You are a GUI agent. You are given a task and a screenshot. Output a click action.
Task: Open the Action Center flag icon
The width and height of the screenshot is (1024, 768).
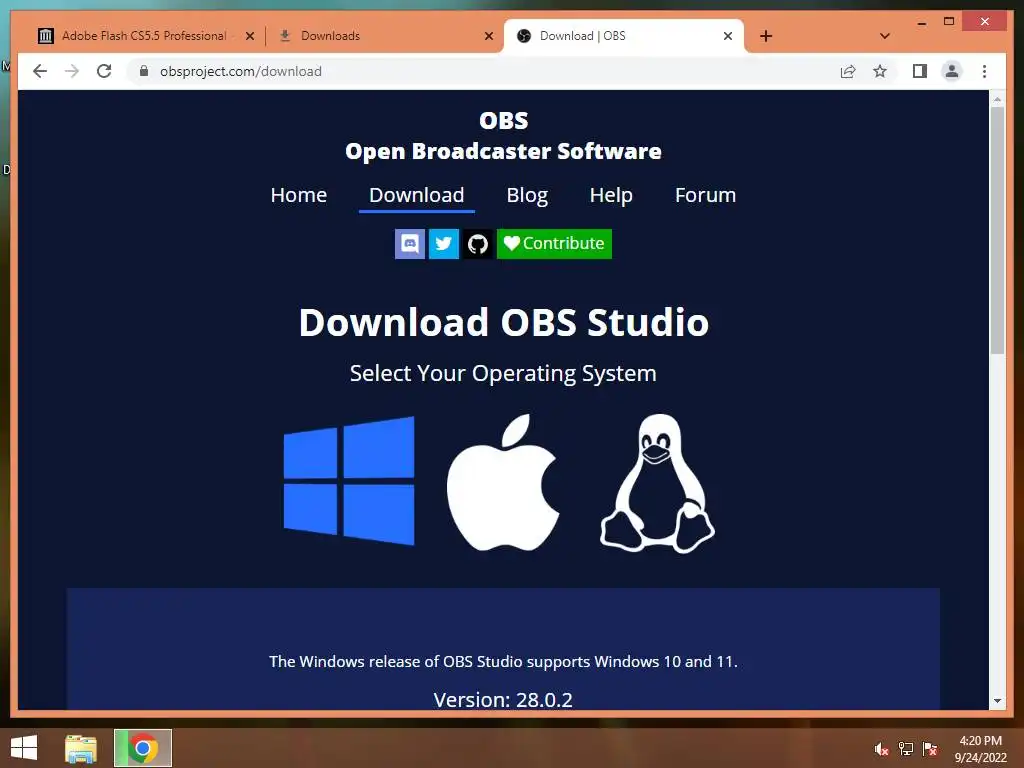[930, 749]
